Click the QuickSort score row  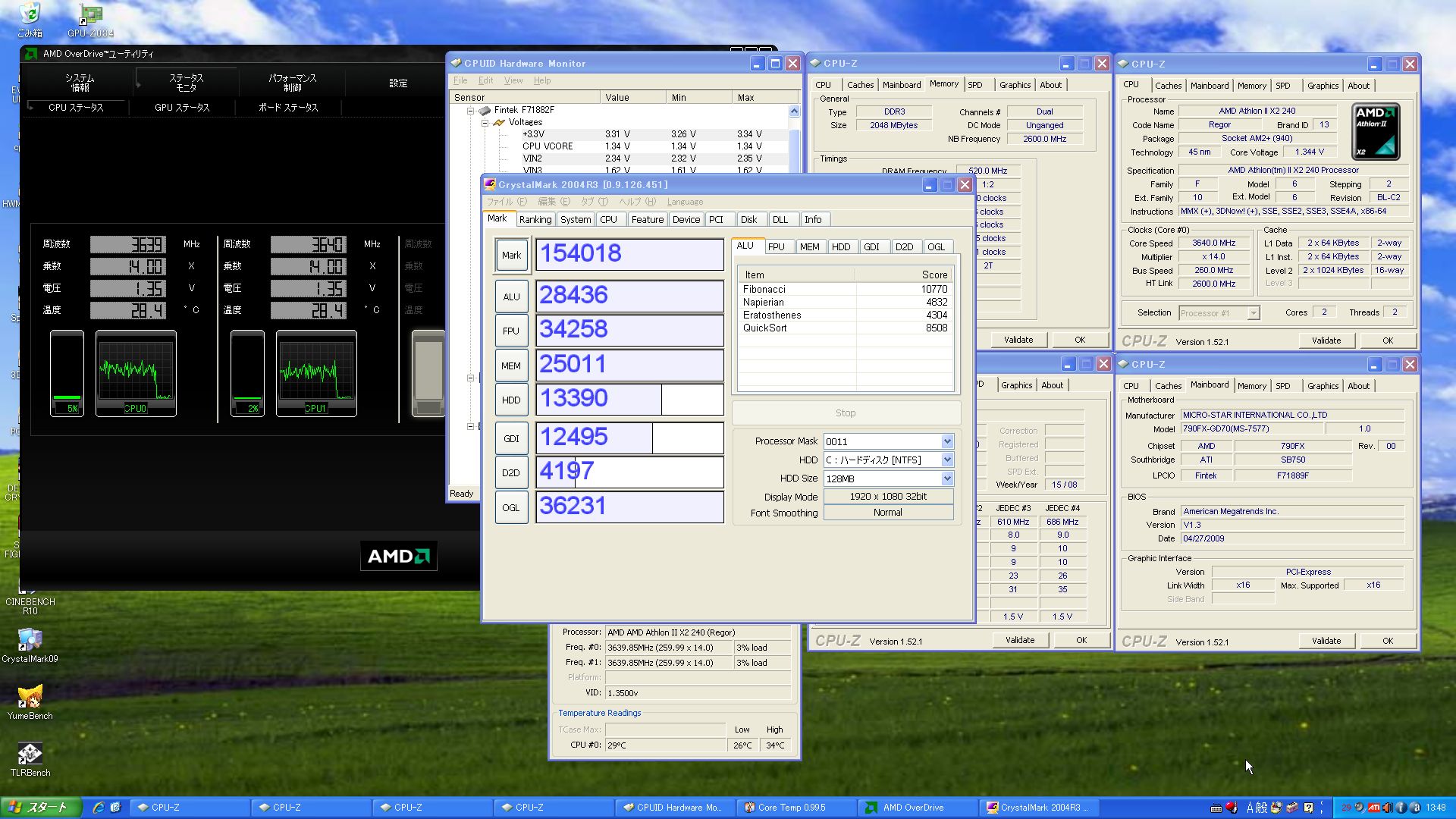(846, 328)
